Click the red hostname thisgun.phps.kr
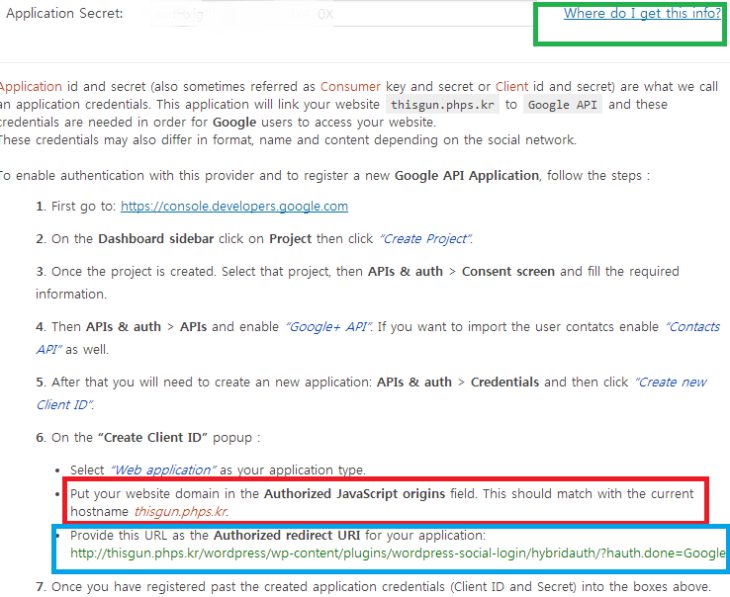Image resolution: width=730 pixels, height=597 pixels. [181, 512]
